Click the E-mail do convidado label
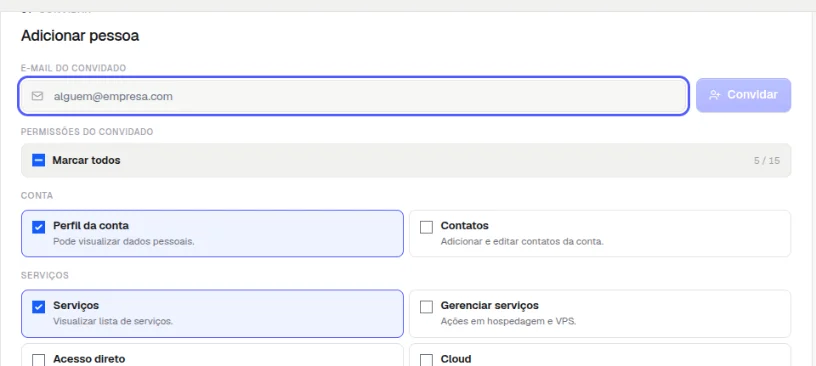 [73, 68]
